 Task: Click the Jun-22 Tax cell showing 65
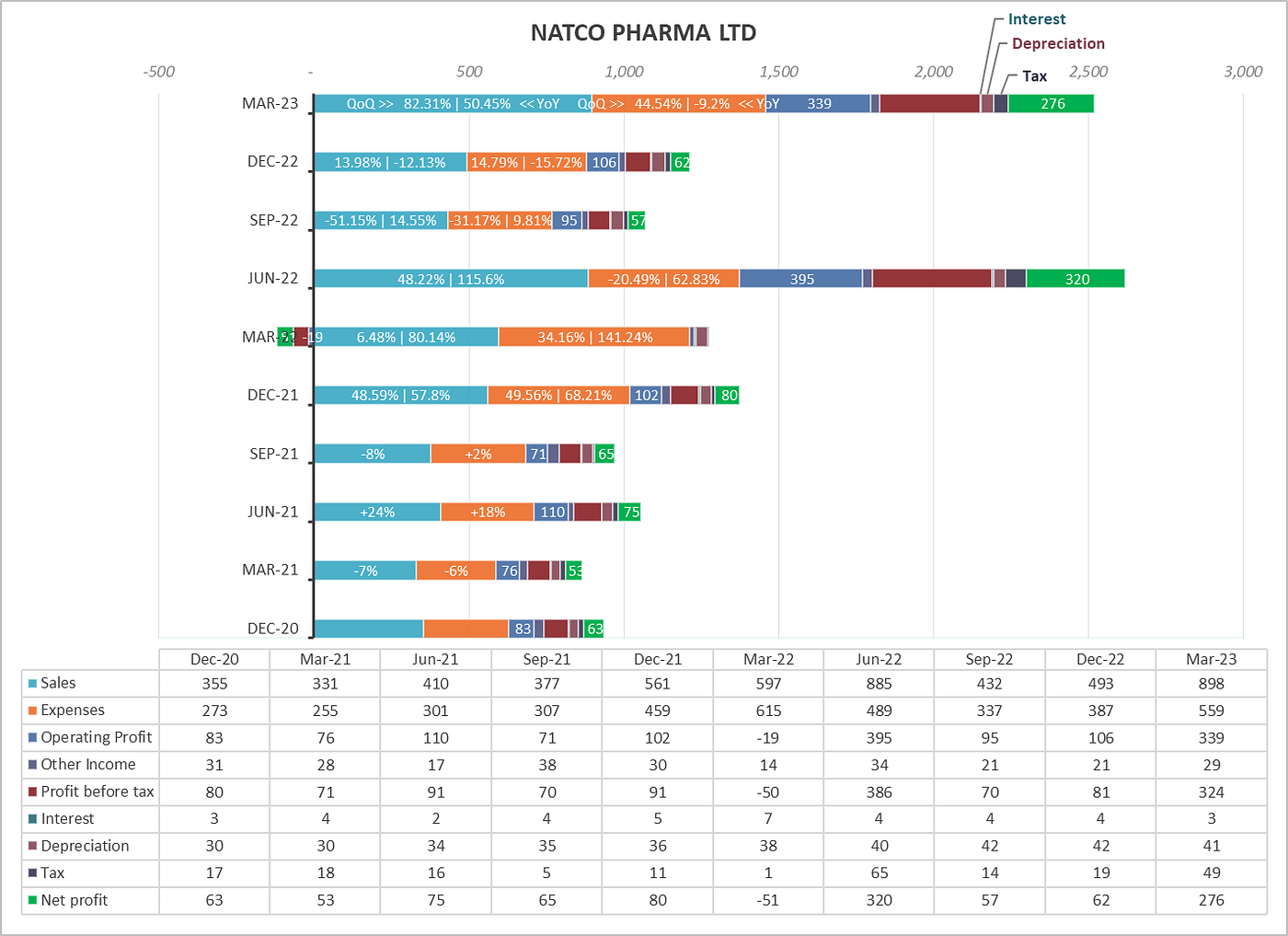[x=880, y=872]
